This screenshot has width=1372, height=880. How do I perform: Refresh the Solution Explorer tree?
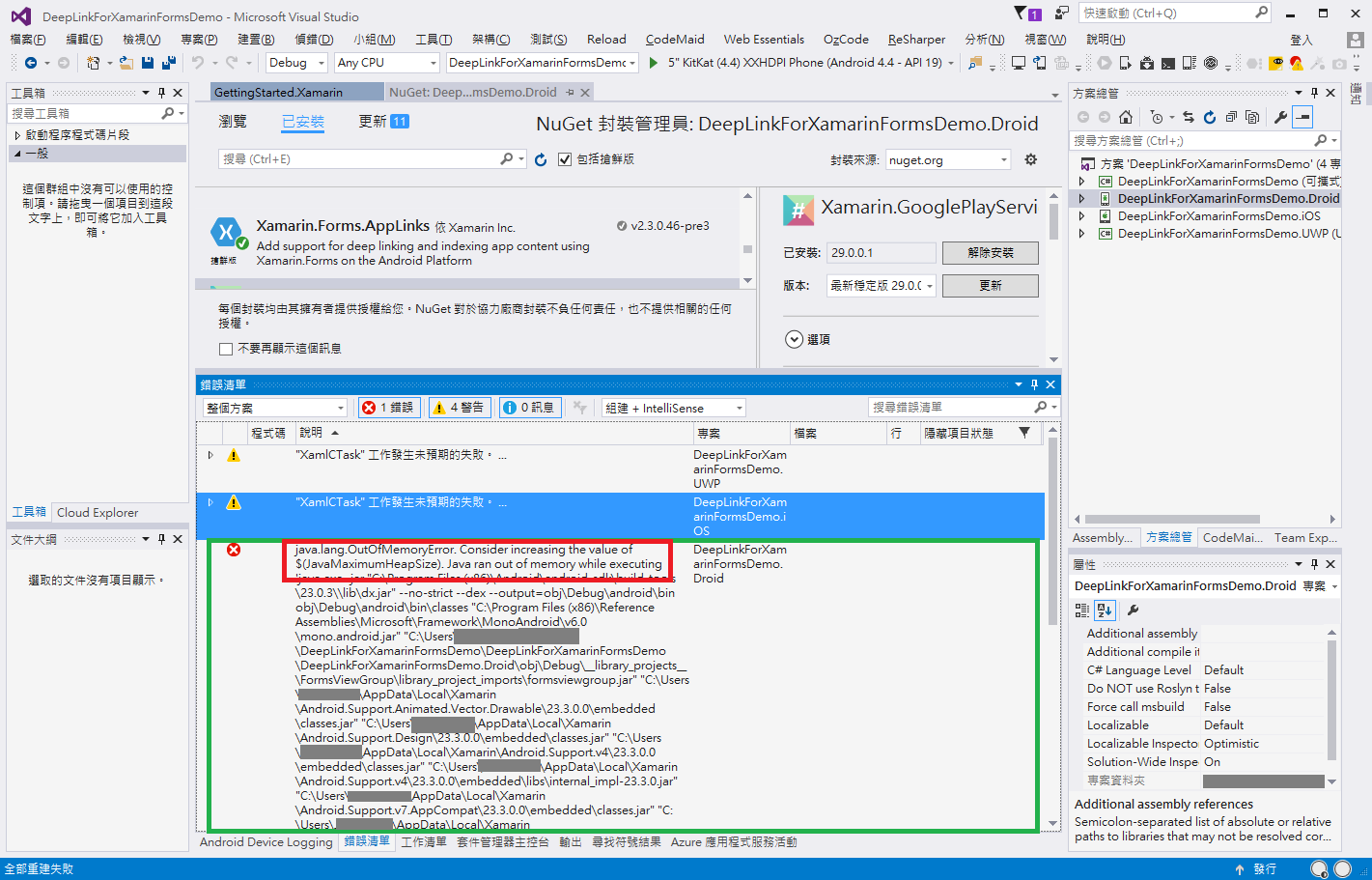1210,117
